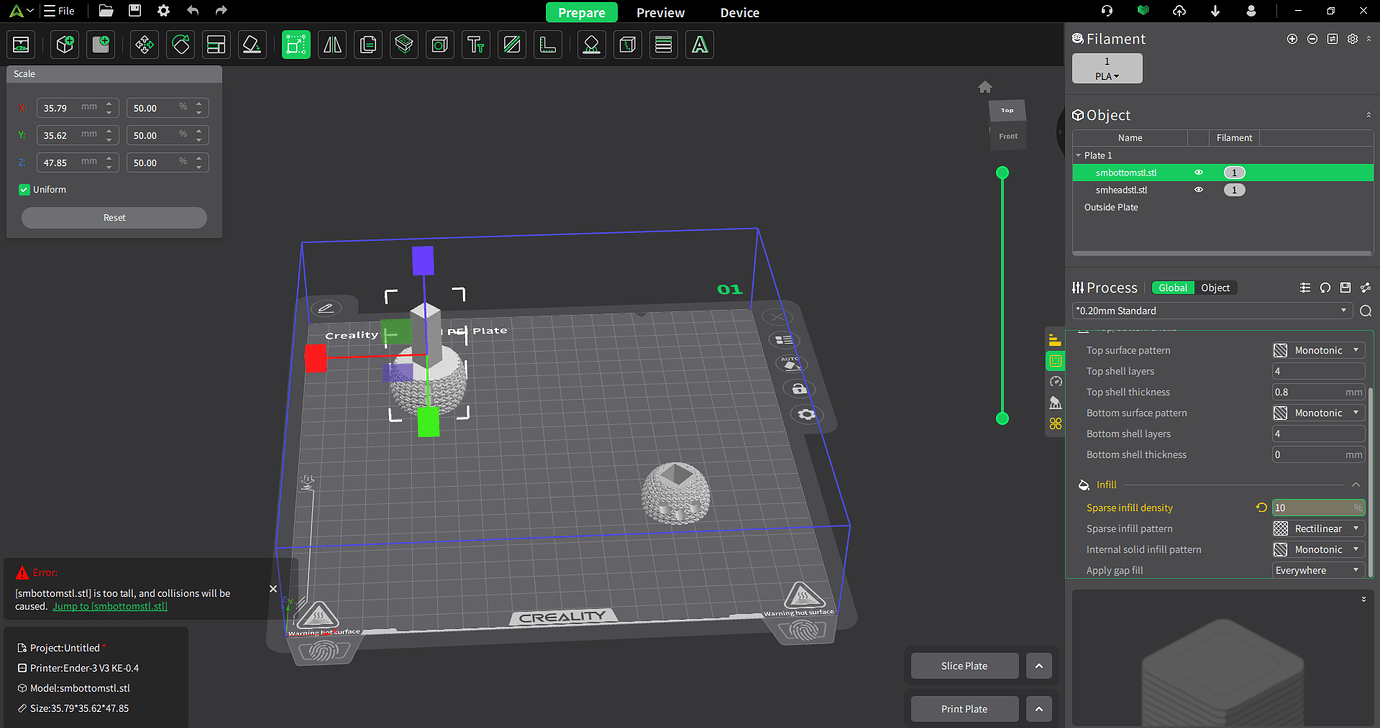1380x728 pixels.
Task: Add a new plate
Action: coord(101,44)
